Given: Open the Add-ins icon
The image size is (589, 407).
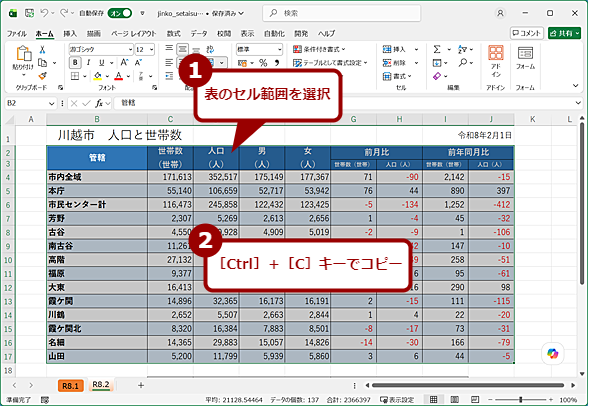Looking at the screenshot, I should pyautogui.click(x=496, y=61).
